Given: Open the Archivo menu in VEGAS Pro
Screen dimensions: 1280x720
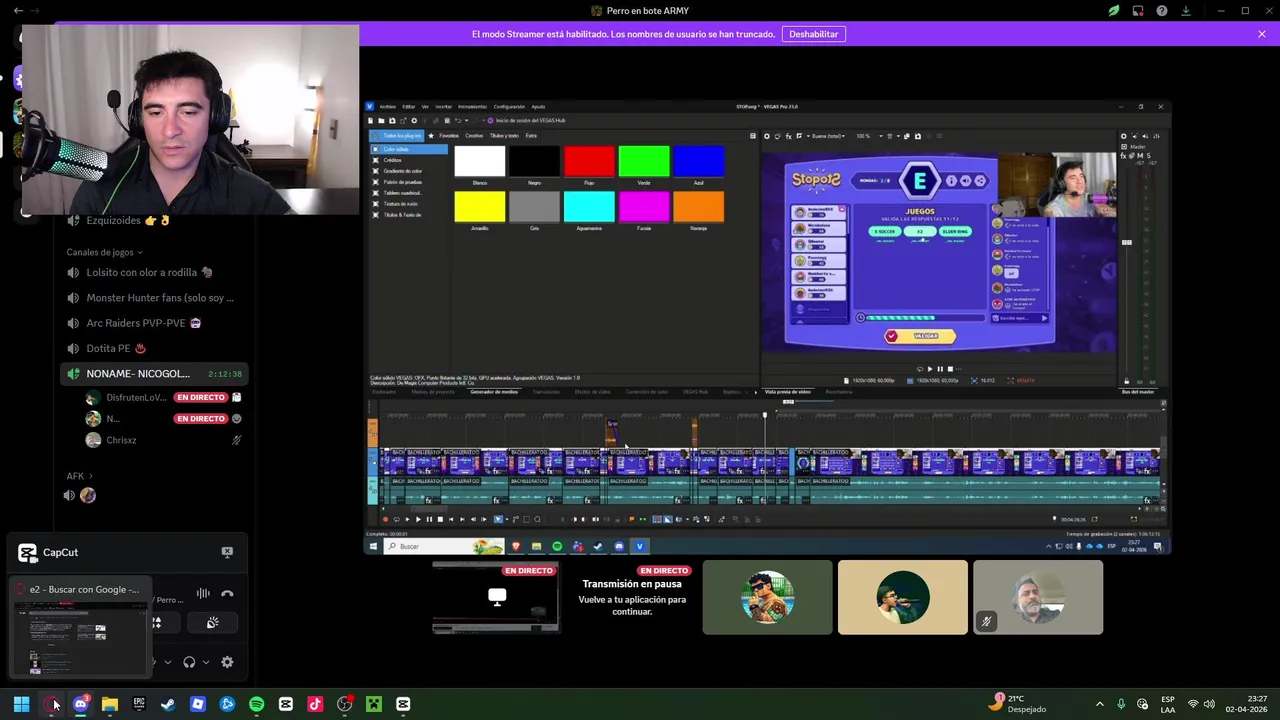Looking at the screenshot, I should [x=387, y=106].
